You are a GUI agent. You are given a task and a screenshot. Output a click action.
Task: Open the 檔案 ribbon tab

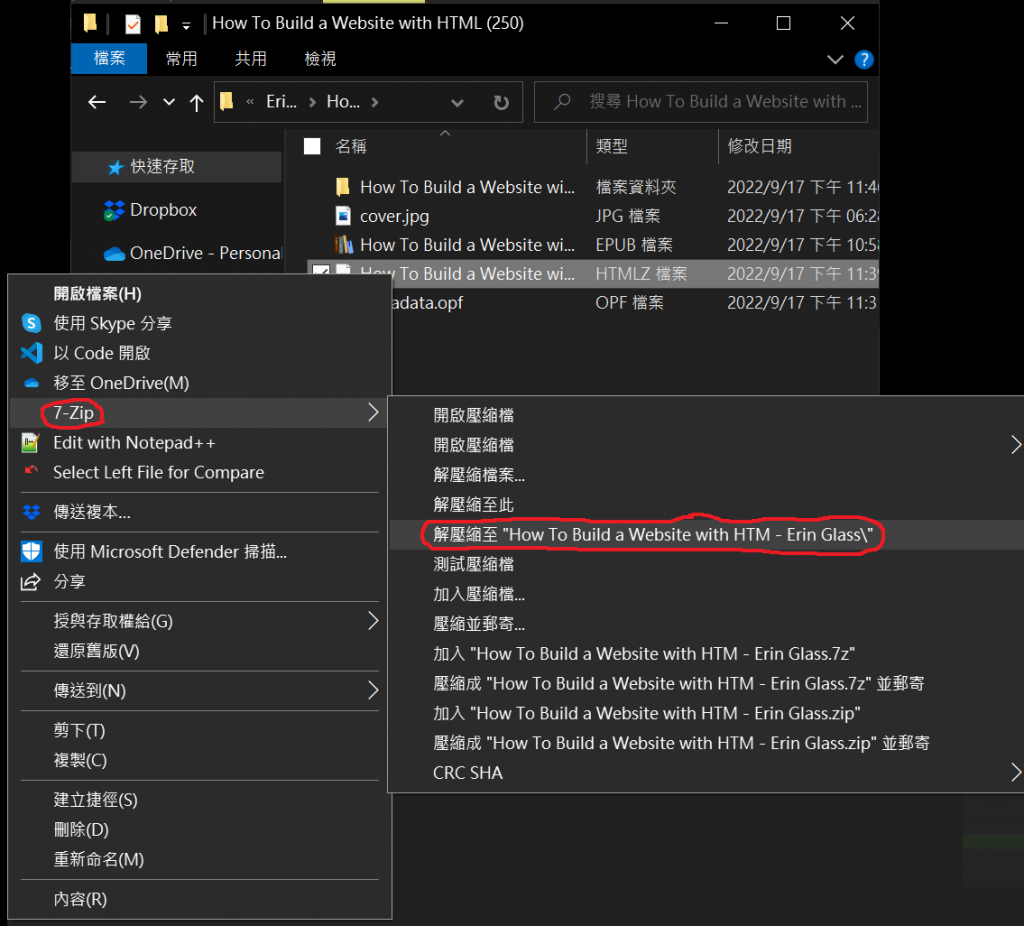[109, 59]
